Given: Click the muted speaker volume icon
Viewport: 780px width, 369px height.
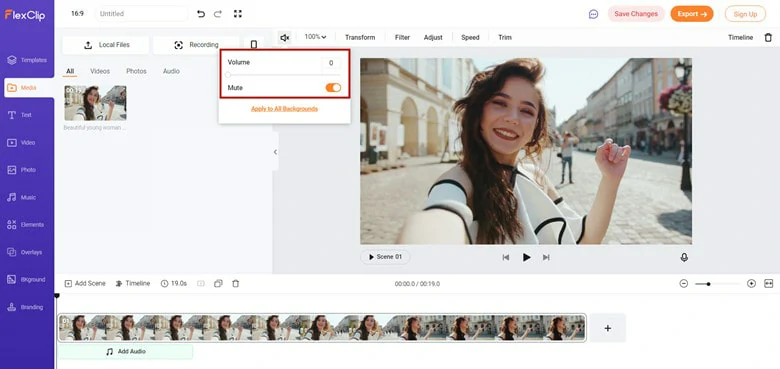Looking at the screenshot, I should tap(285, 37).
